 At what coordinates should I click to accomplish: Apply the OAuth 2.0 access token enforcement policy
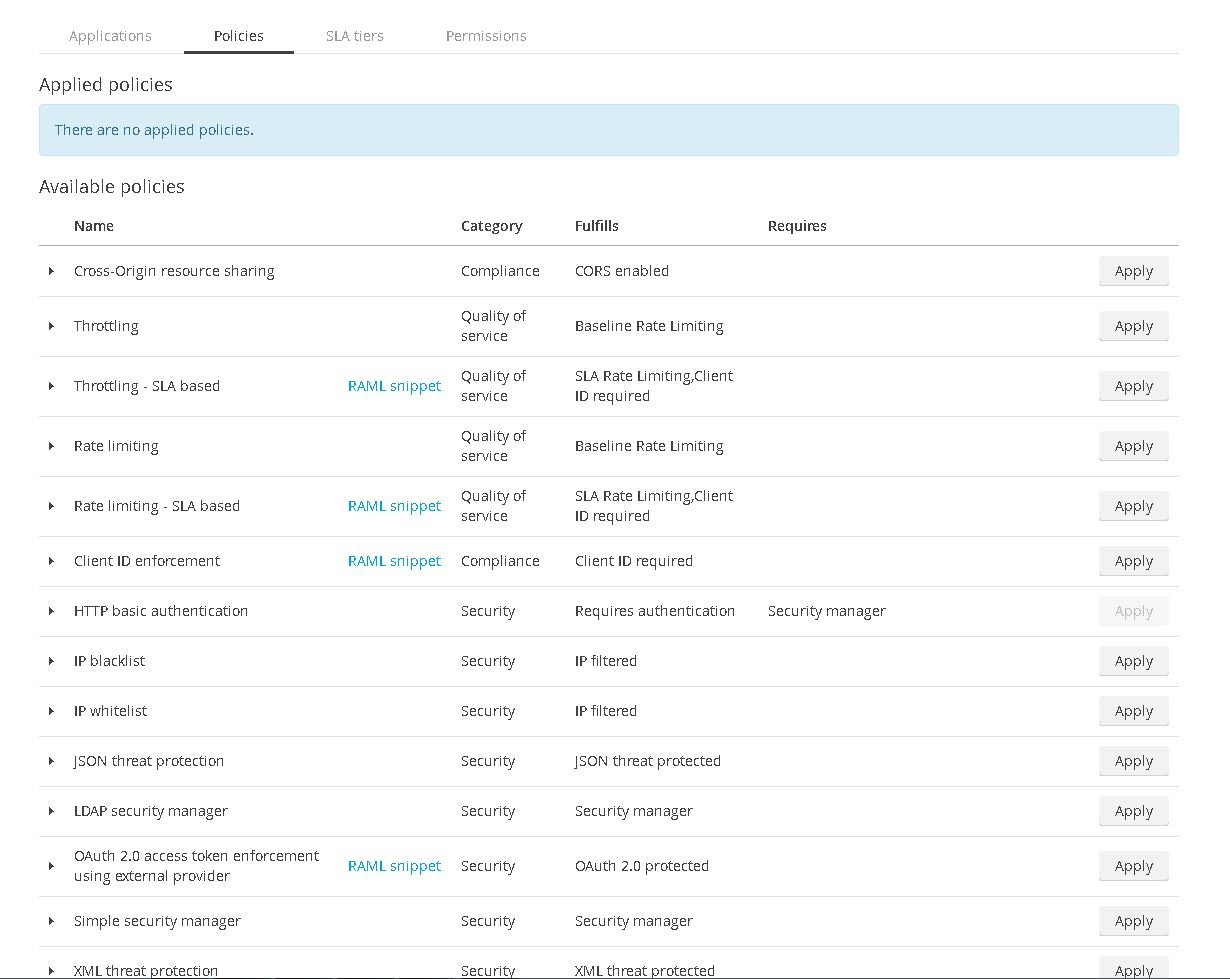1133,866
